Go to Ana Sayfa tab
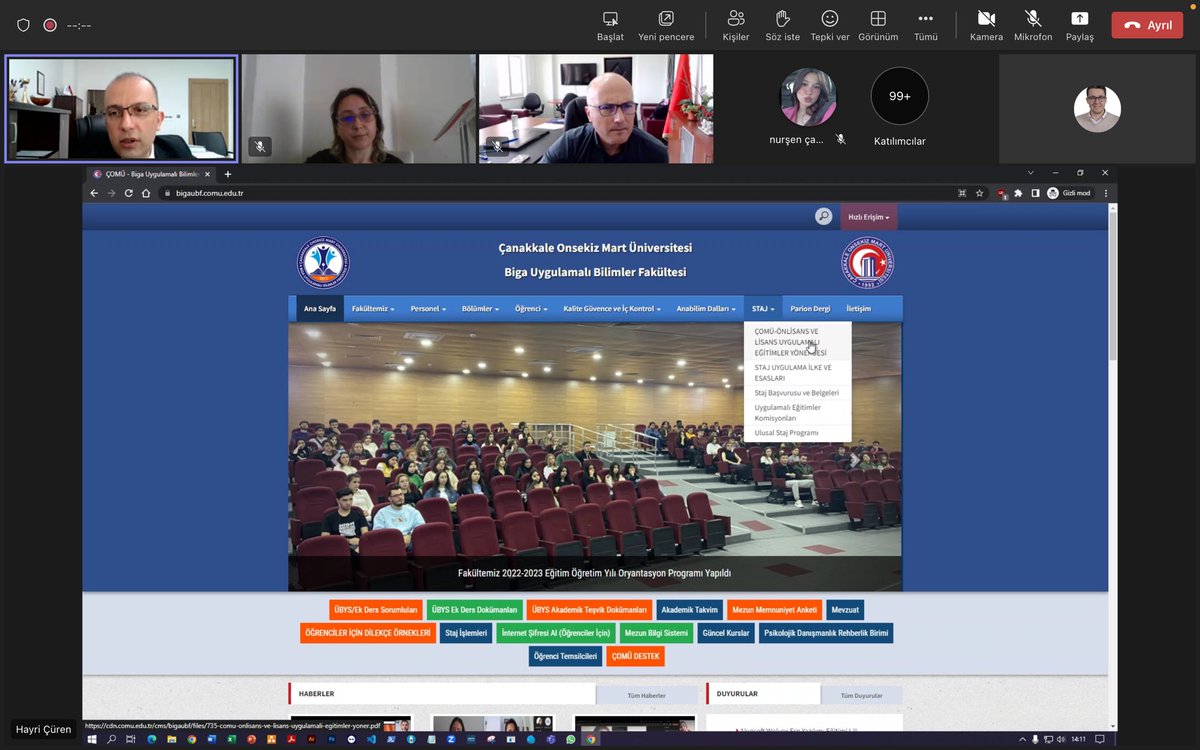Viewport: 1200px width, 750px height. (320, 309)
